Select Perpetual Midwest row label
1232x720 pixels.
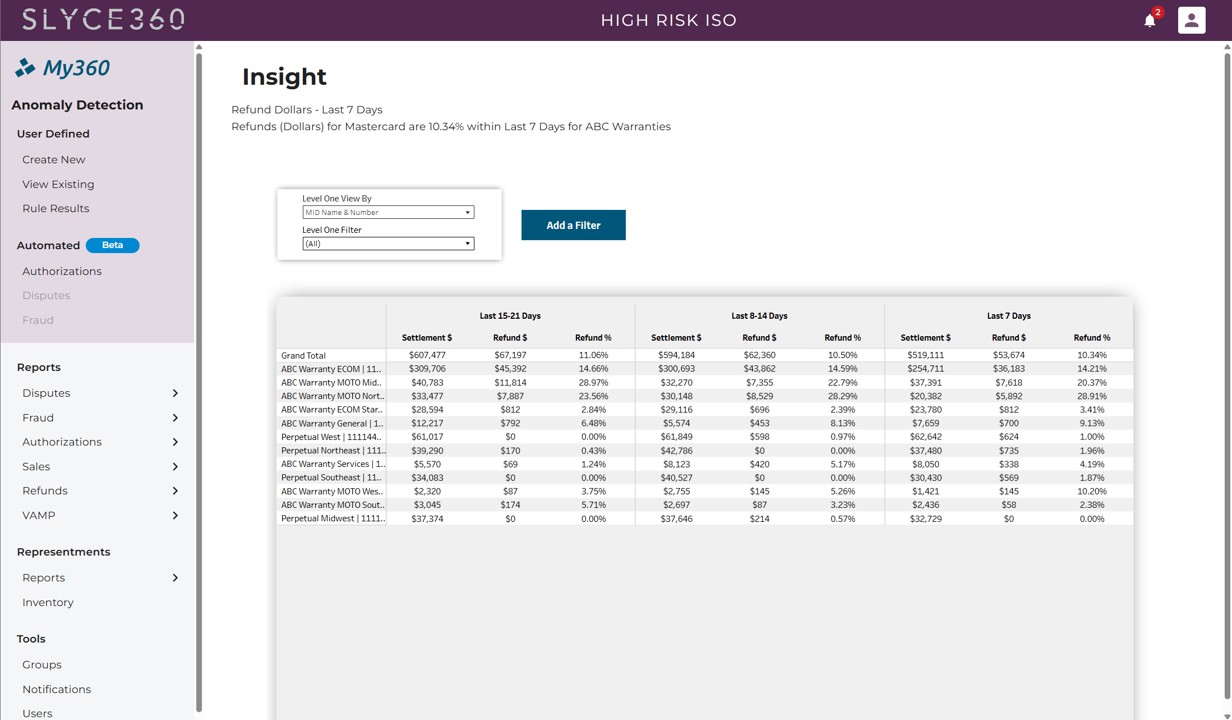(333, 519)
